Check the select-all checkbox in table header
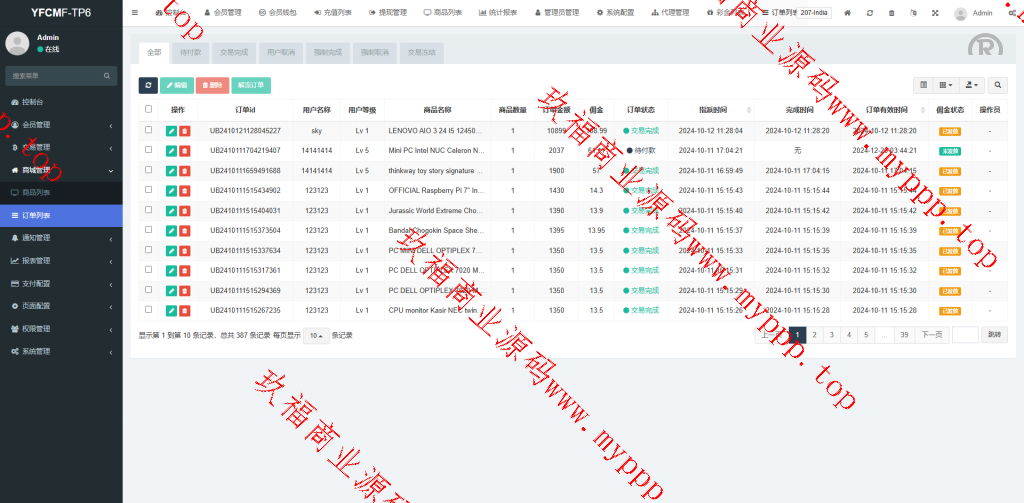 pyautogui.click(x=149, y=110)
